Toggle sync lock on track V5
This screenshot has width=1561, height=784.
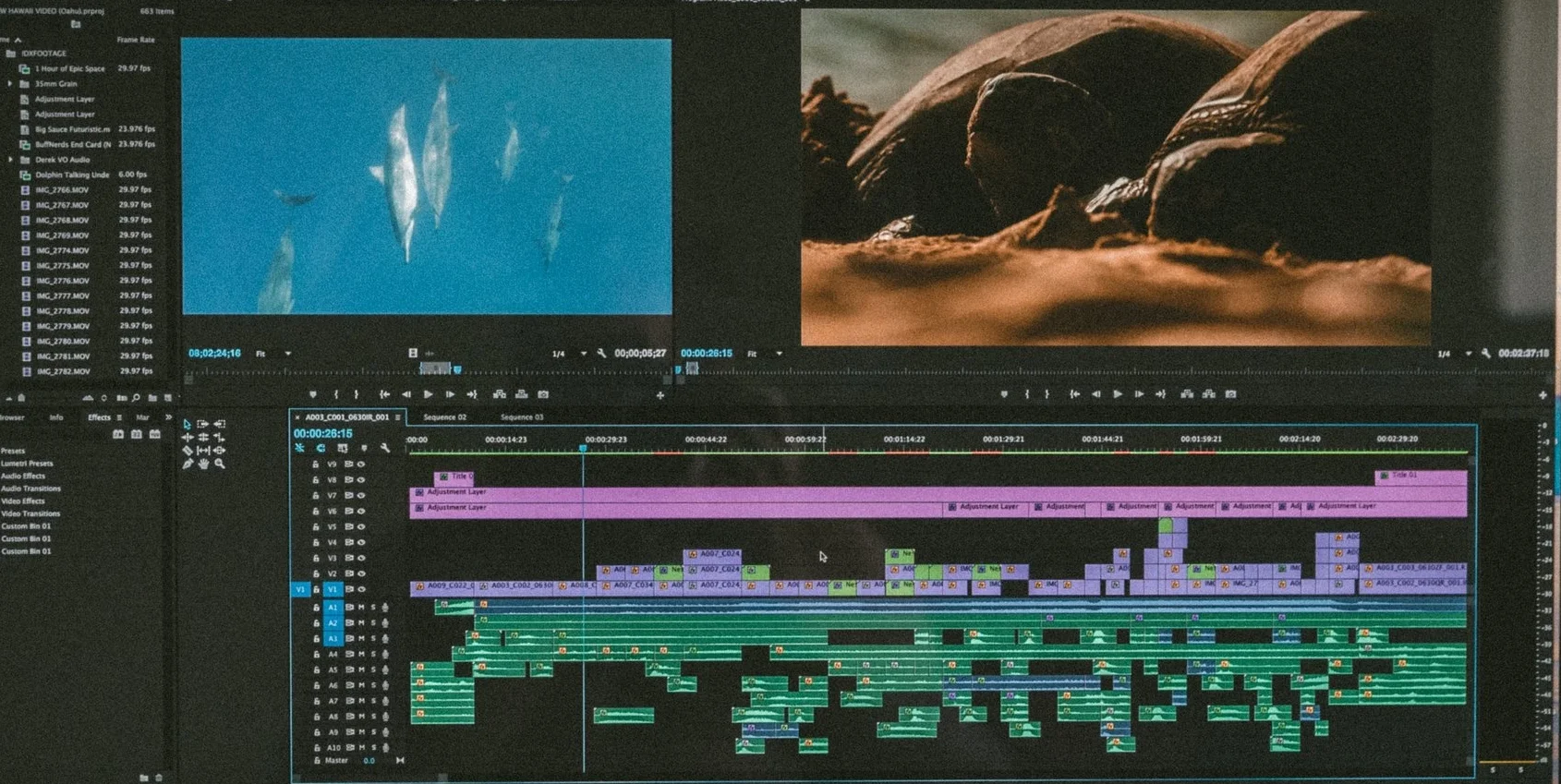pyautogui.click(x=349, y=527)
